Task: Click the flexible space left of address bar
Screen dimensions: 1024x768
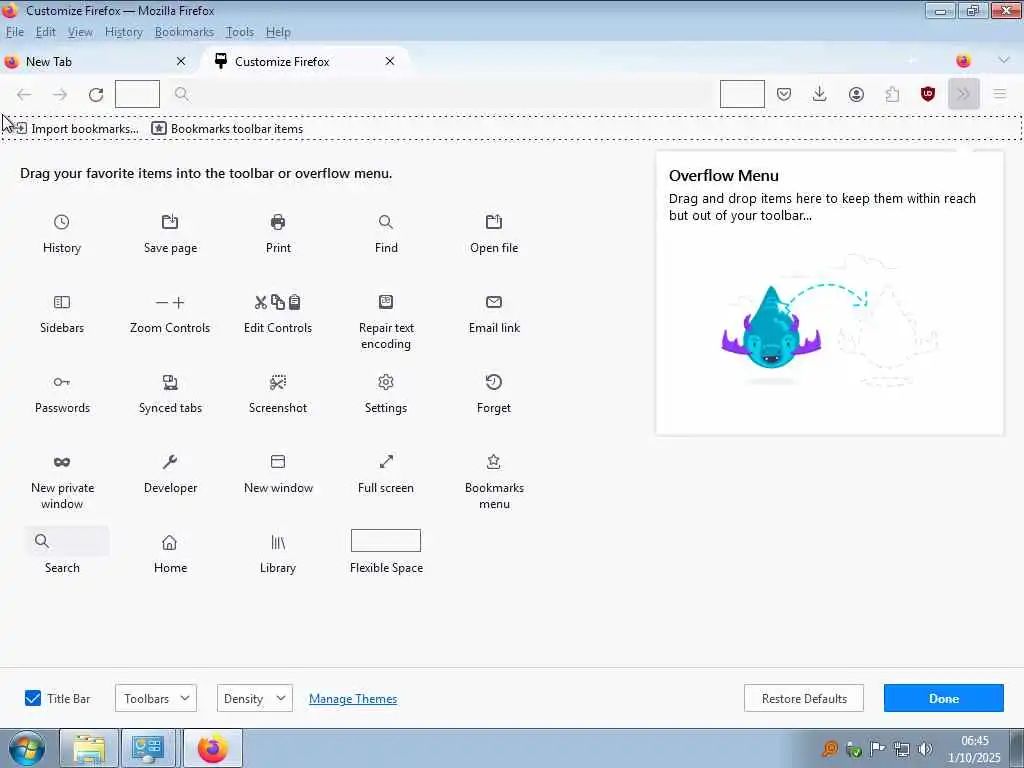Action: 137,94
